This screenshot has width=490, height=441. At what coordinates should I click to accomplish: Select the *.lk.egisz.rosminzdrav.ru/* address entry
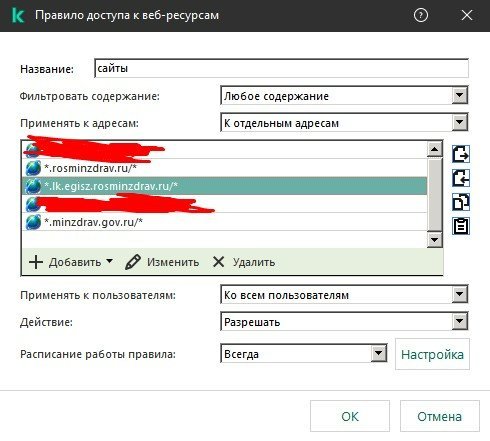point(224,186)
